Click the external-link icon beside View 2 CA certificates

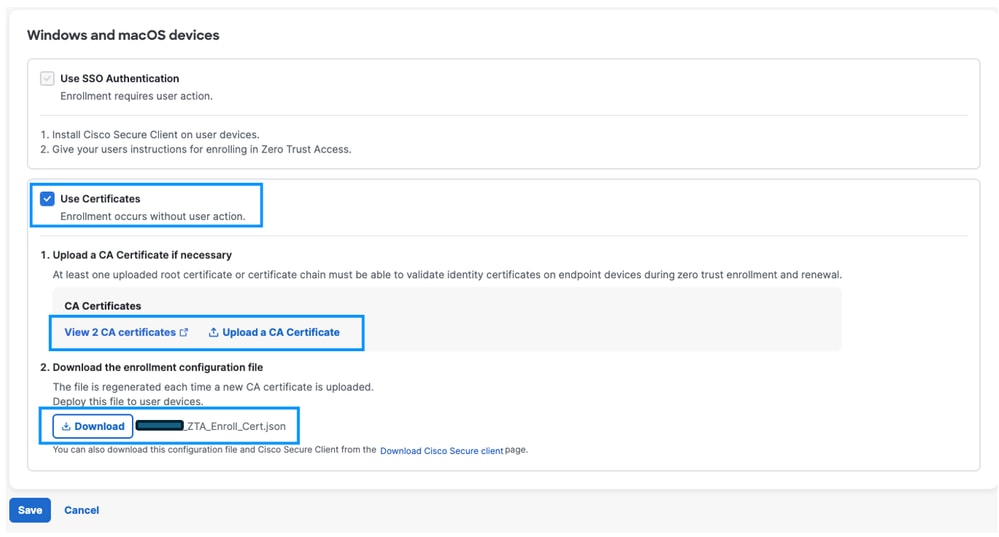(x=184, y=333)
